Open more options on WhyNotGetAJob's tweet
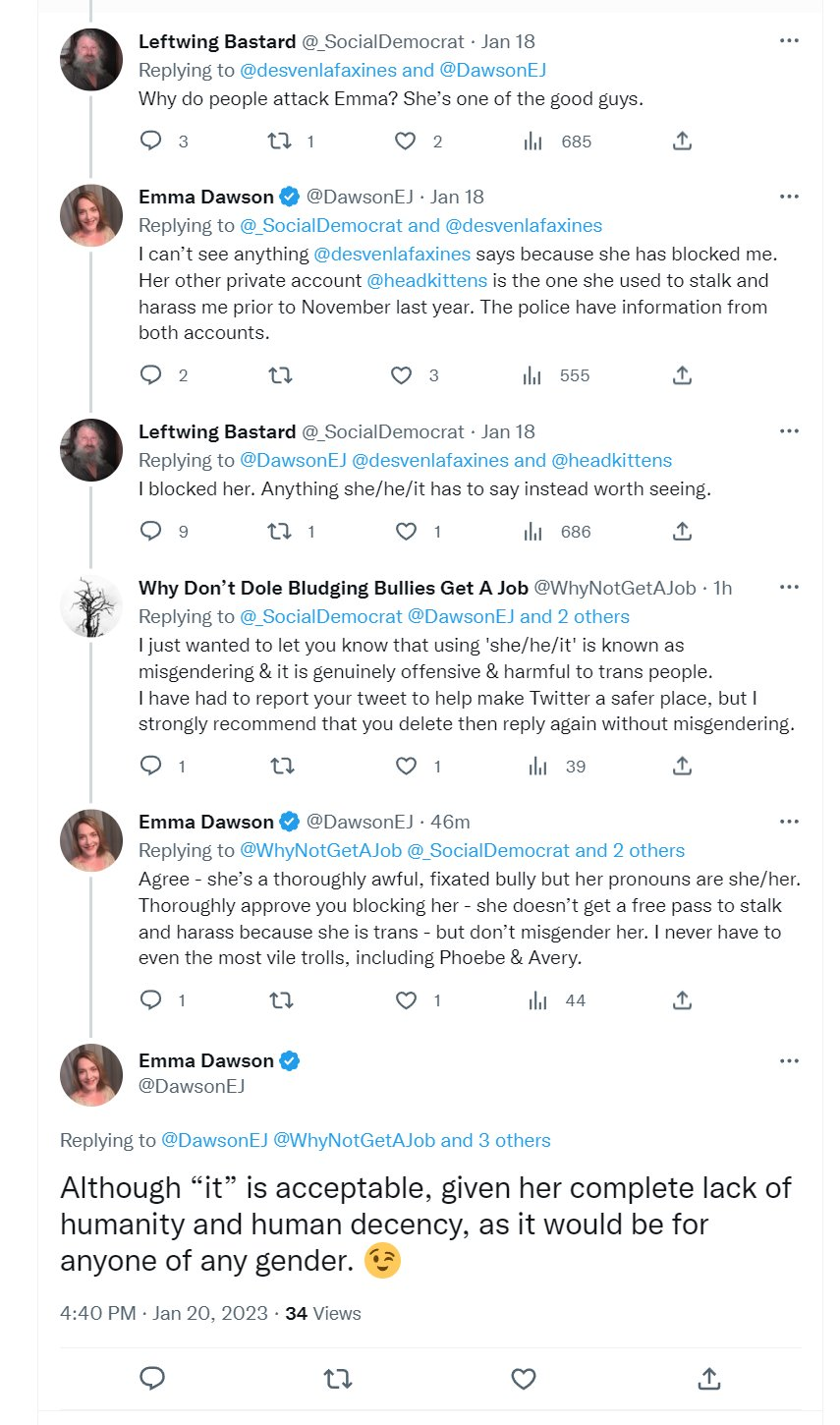Screen dimensions: 840x1425 click(x=789, y=587)
